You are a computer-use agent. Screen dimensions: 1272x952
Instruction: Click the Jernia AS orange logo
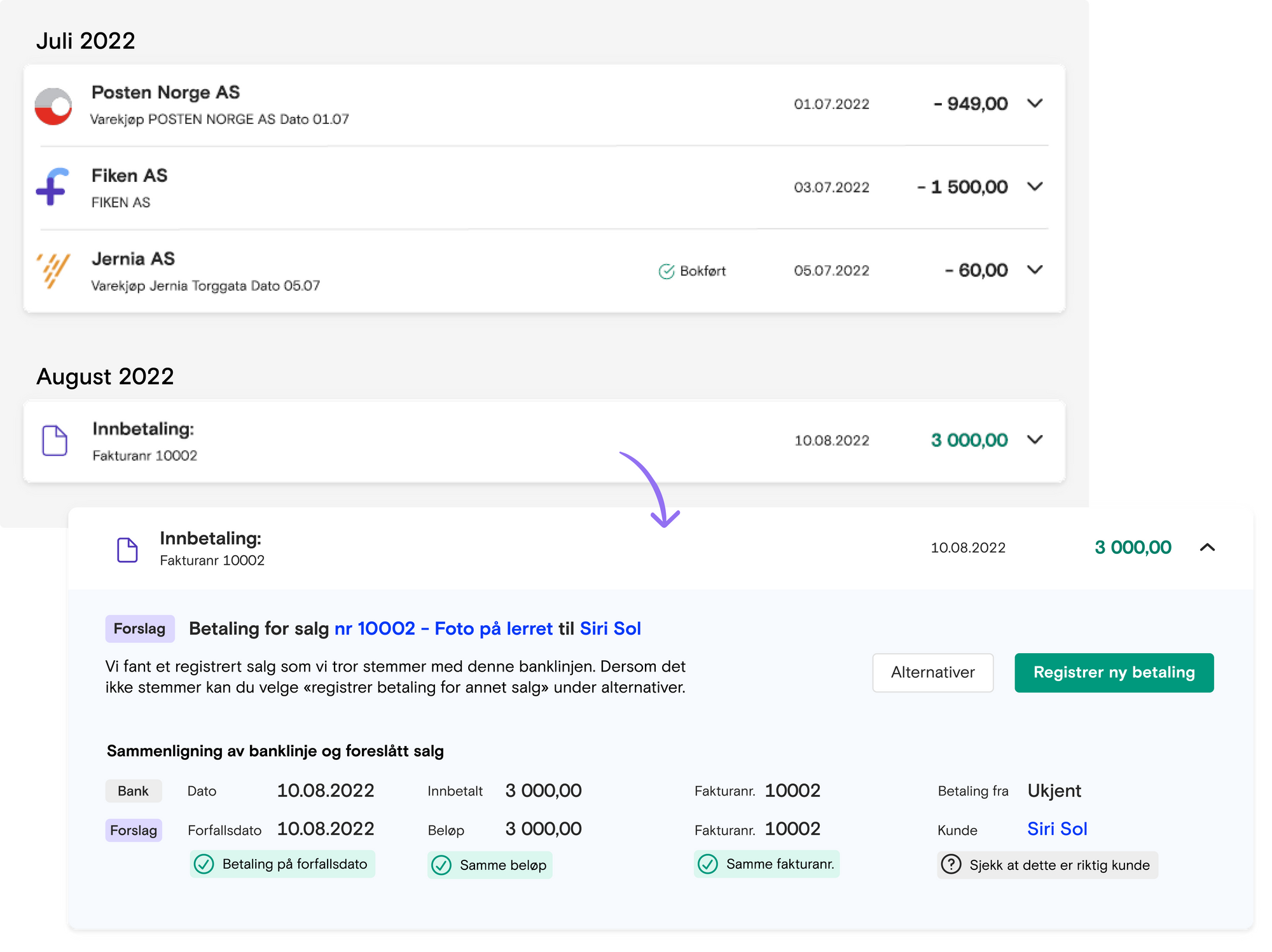[x=53, y=270]
